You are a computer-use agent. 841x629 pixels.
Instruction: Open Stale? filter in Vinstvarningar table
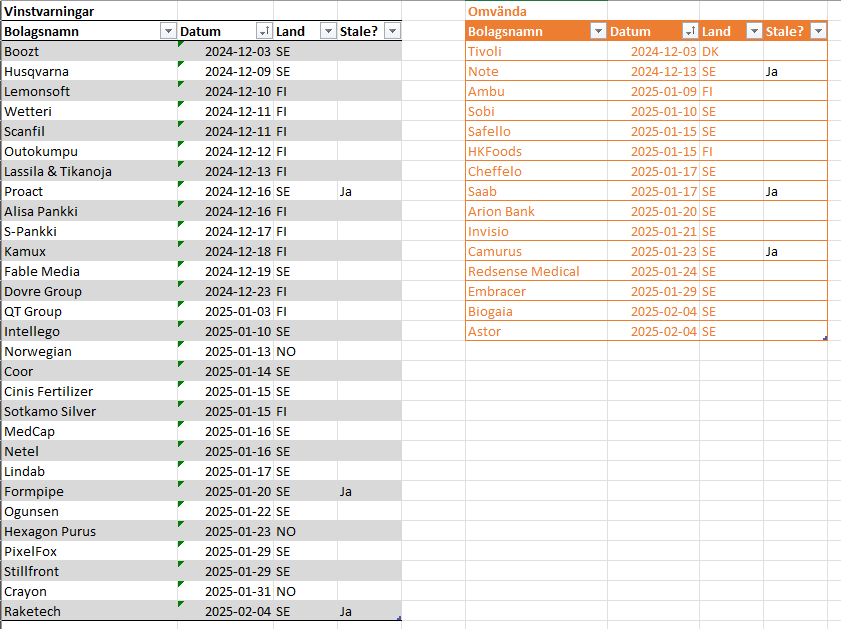[x=393, y=31]
